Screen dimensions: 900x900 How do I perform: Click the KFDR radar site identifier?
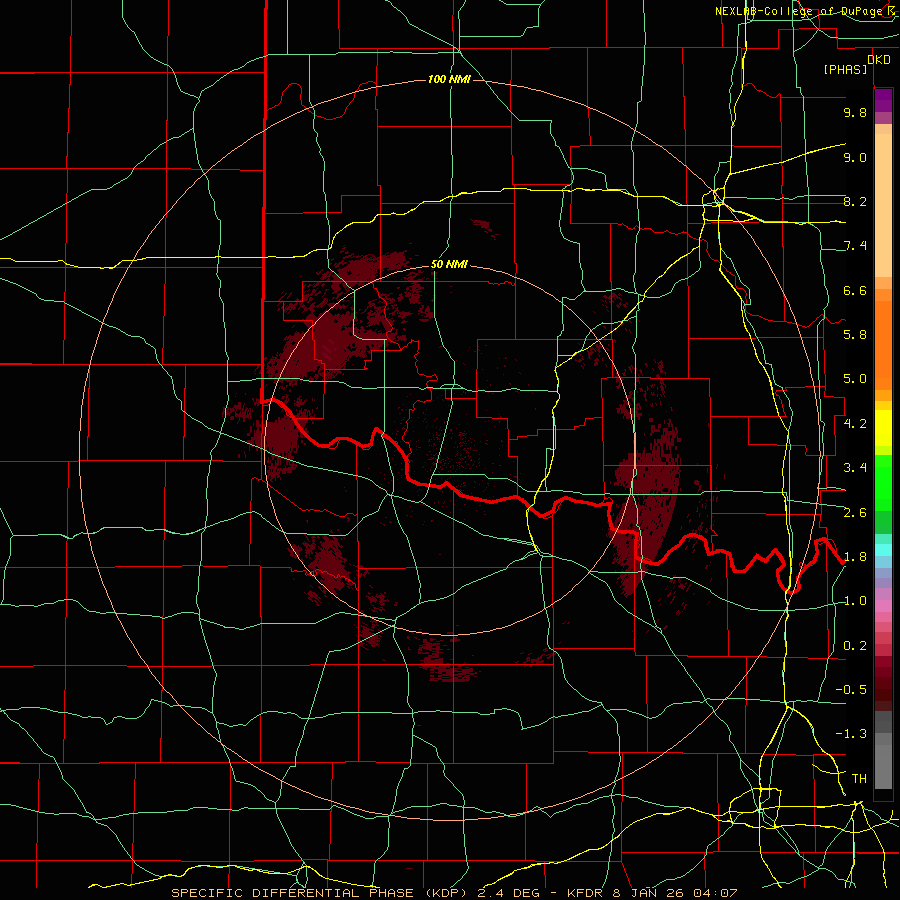pos(585,893)
